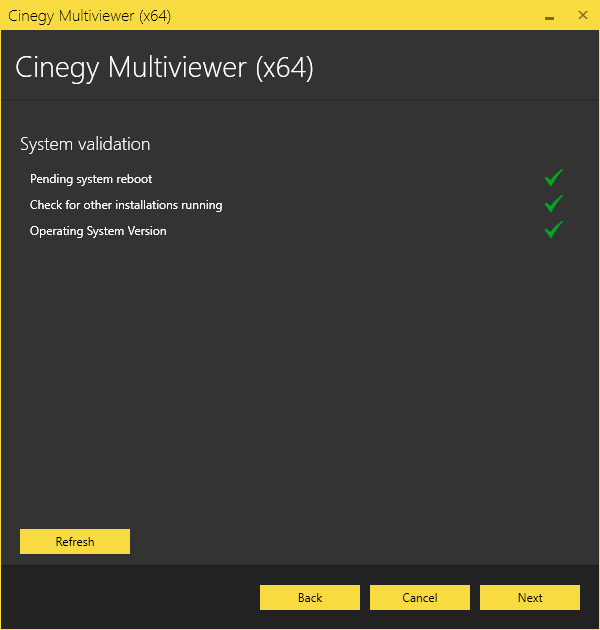
Task: Click the 'System validation' heading
Action: click(x=85, y=144)
